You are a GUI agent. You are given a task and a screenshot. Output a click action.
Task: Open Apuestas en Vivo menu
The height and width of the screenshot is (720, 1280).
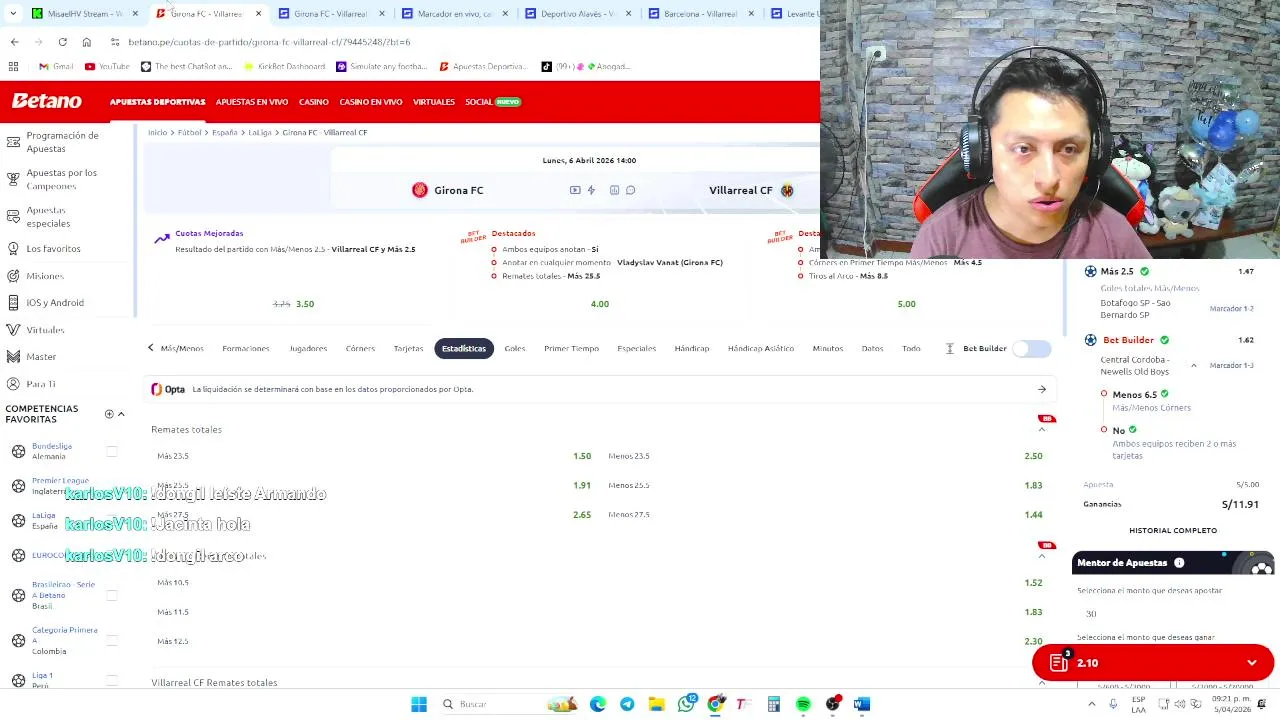pos(252,102)
